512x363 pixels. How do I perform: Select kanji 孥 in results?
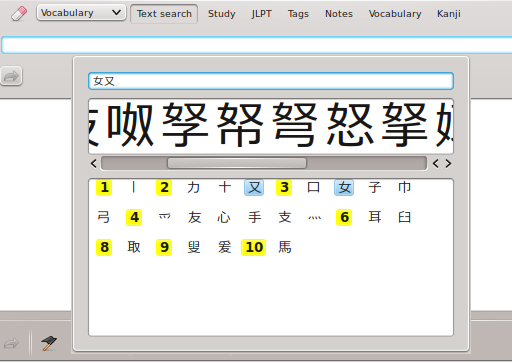[185, 125]
